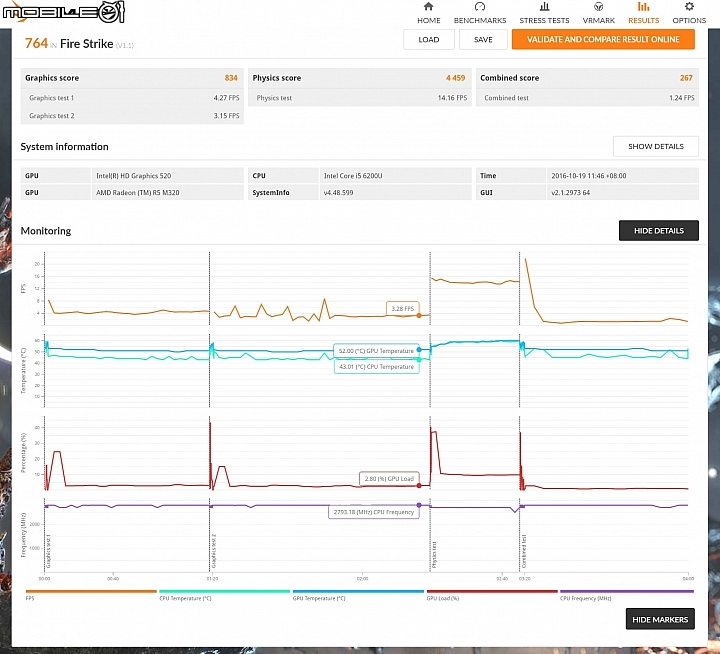The width and height of the screenshot is (720, 654).
Task: Click HIDE DETAILS in Monitoring section
Action: (x=658, y=231)
